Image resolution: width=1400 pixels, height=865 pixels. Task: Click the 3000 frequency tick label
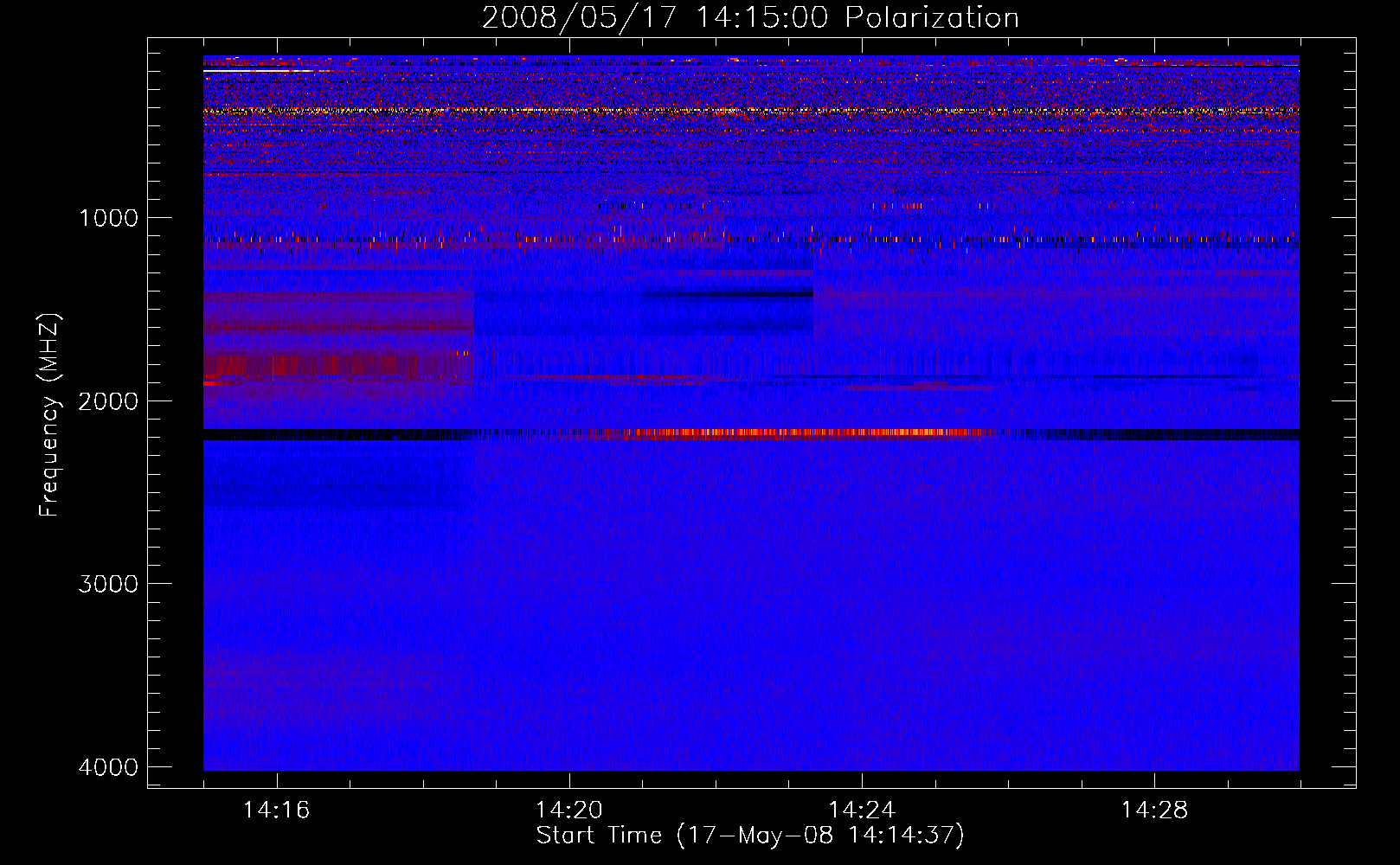[x=108, y=584]
